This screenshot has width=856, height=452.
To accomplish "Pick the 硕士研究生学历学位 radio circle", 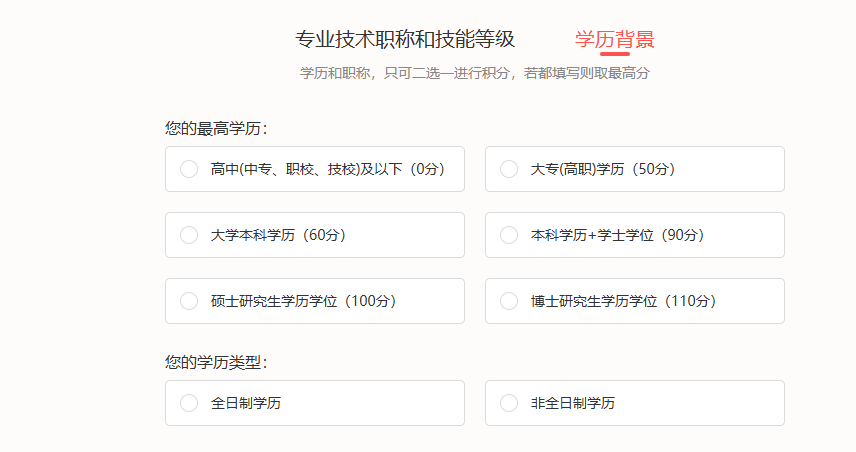I will tap(189, 301).
